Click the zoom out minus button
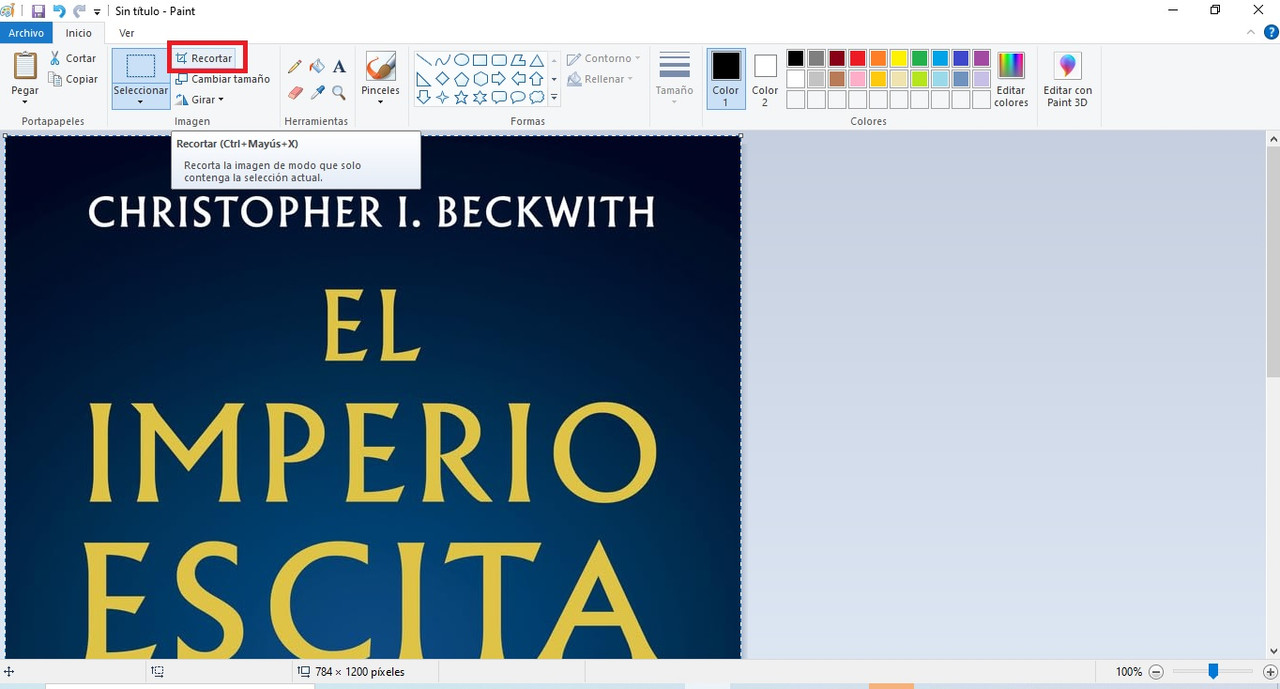The width and height of the screenshot is (1280, 689). [x=1156, y=672]
